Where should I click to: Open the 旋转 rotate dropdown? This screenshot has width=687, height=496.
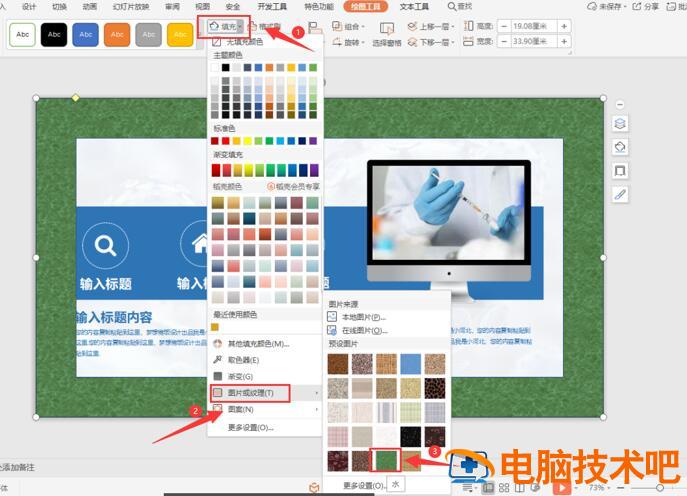click(349, 43)
